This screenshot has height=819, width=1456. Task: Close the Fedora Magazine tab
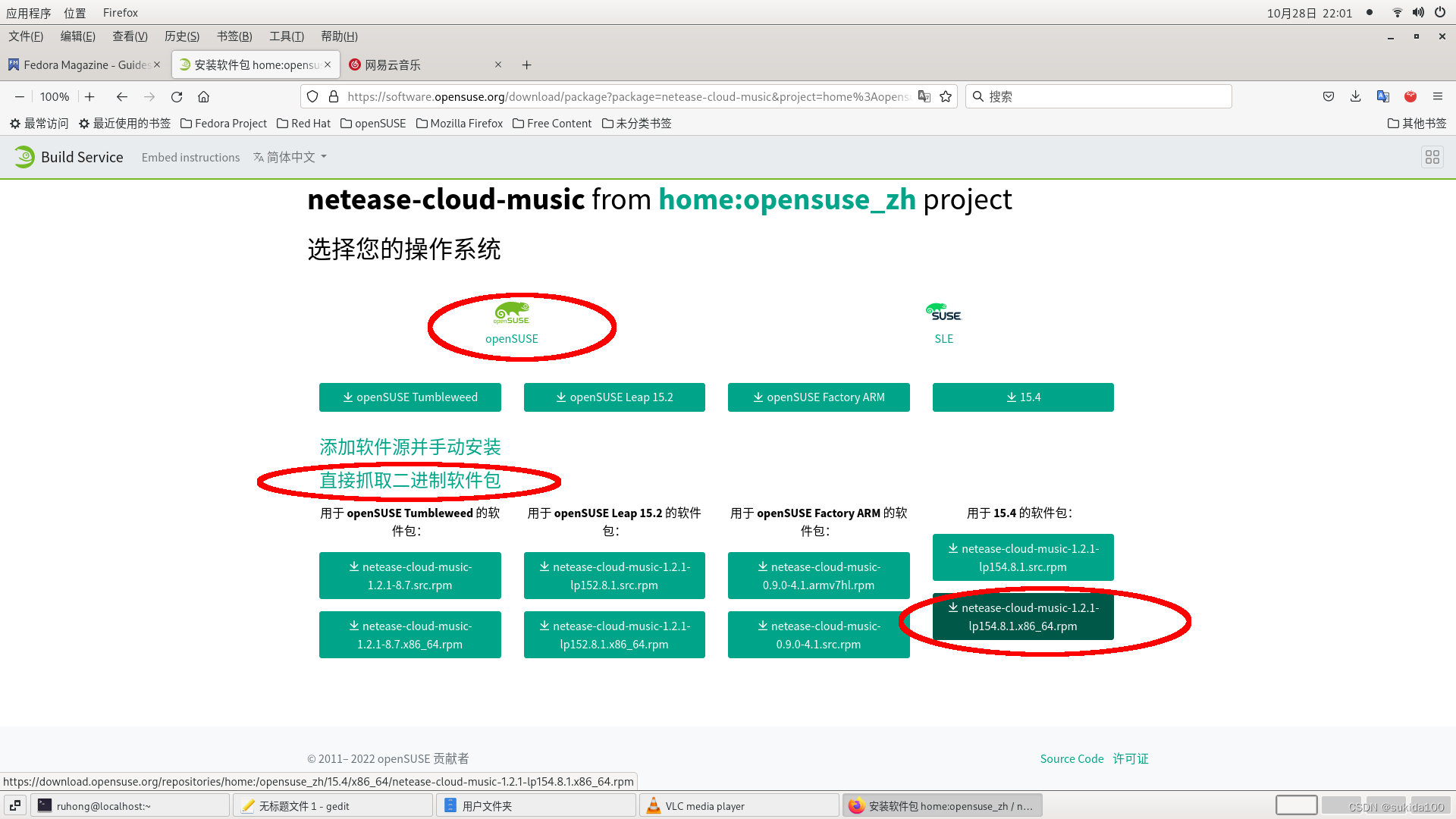coord(157,64)
